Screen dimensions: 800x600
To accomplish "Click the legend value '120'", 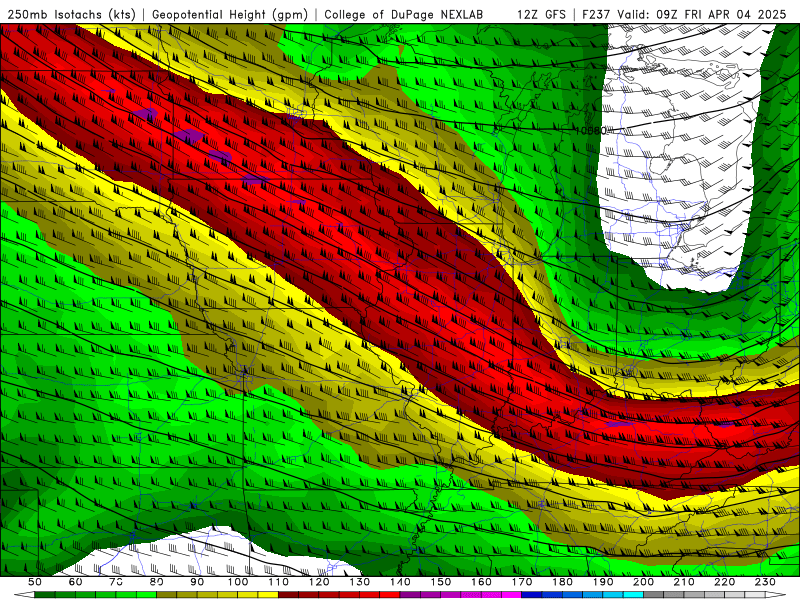I will click(319, 582).
